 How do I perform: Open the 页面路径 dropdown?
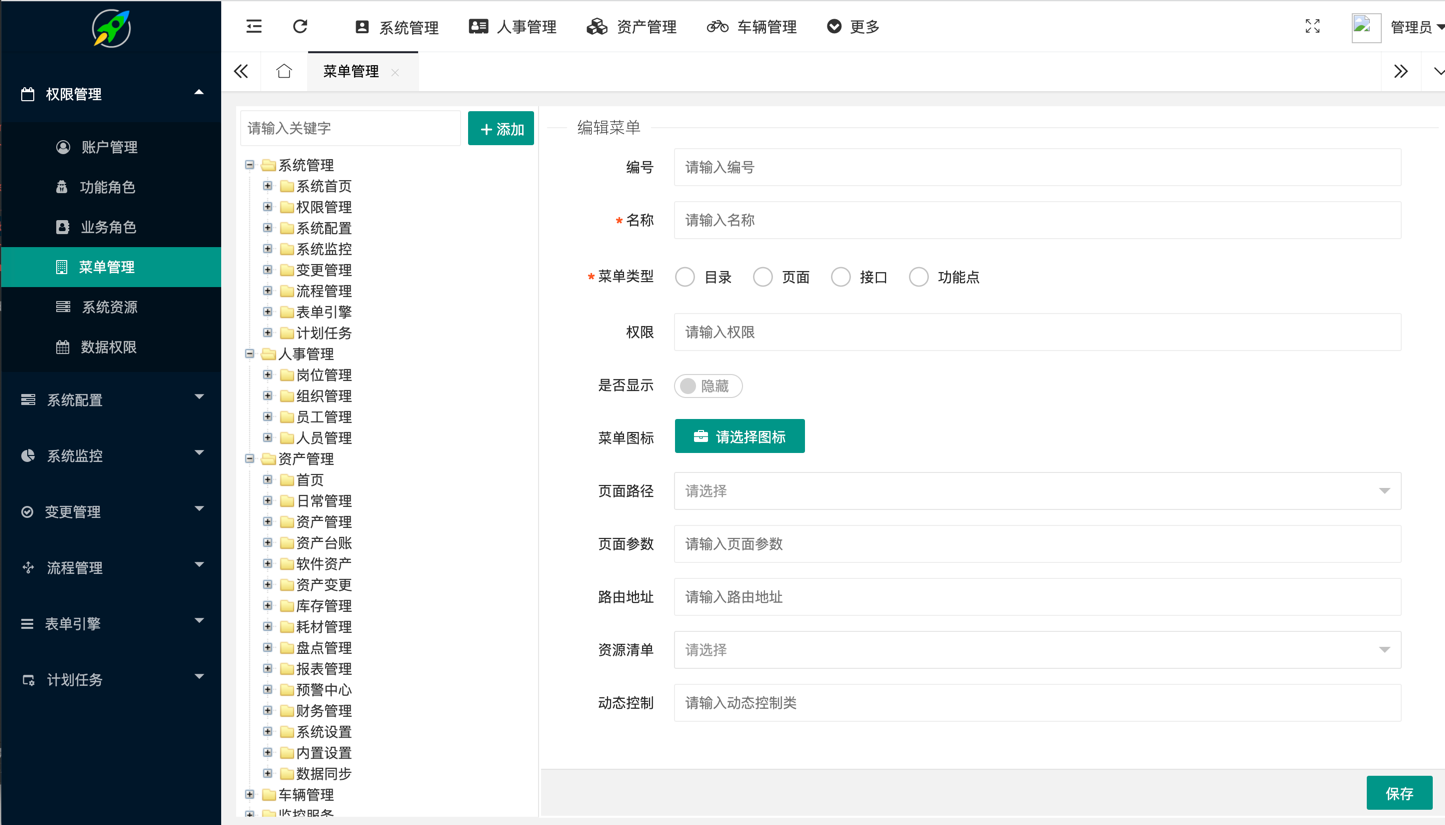point(1037,491)
